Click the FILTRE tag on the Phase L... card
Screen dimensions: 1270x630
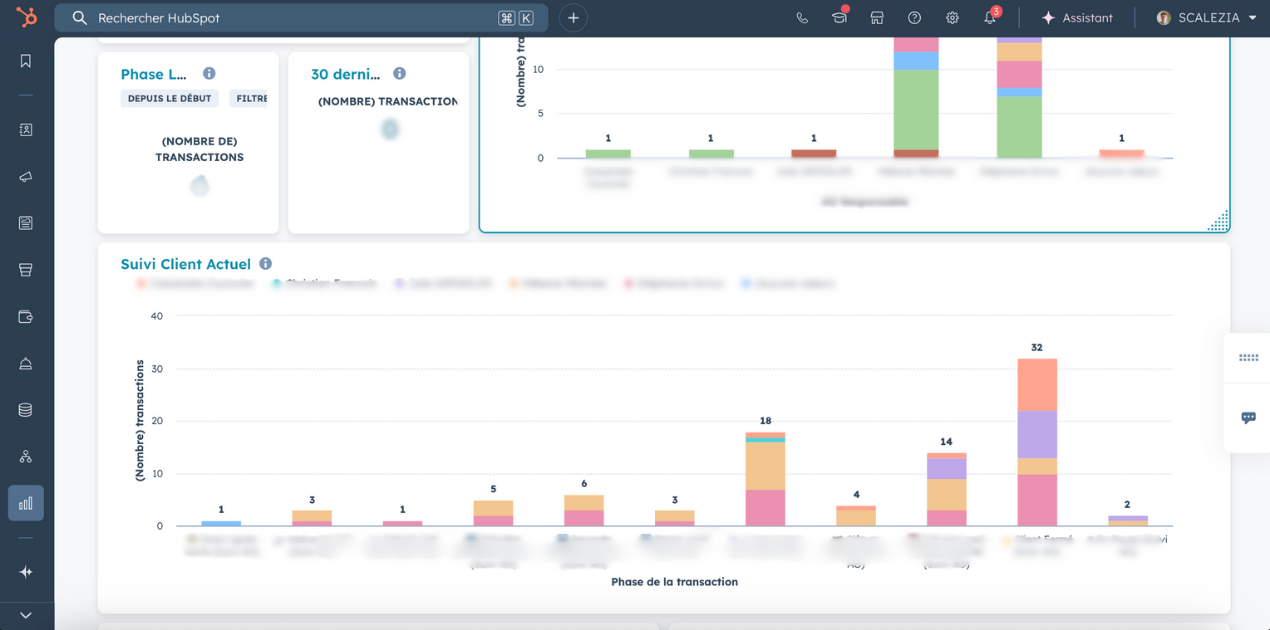click(x=249, y=99)
